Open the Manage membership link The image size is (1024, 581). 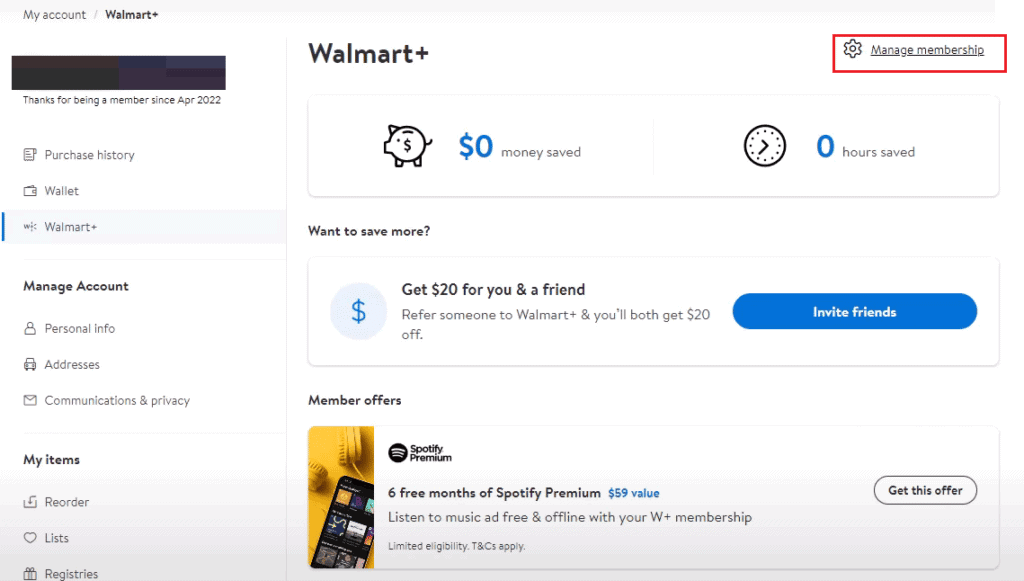point(927,50)
